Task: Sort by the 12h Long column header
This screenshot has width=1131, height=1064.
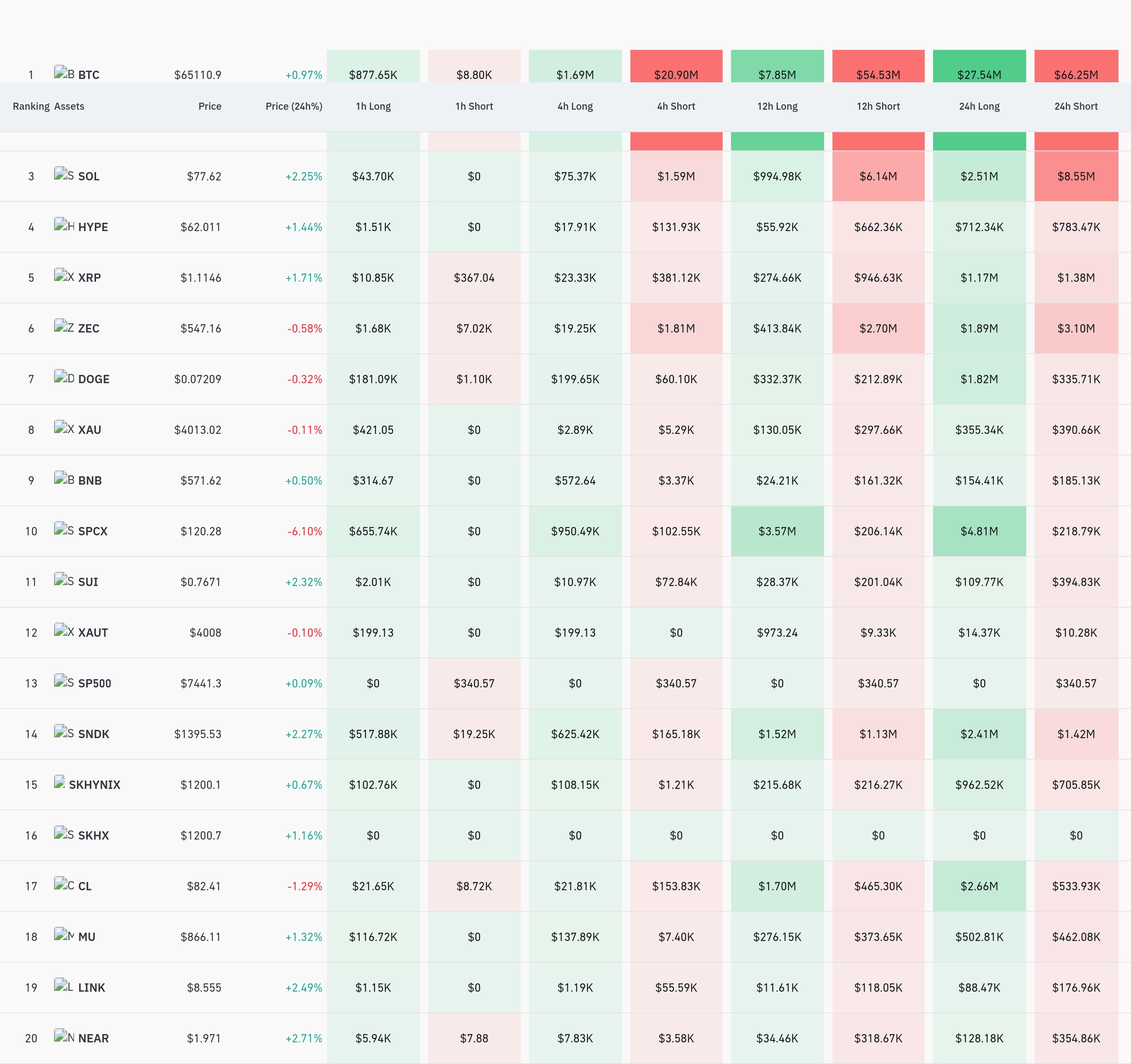Action: [777, 106]
